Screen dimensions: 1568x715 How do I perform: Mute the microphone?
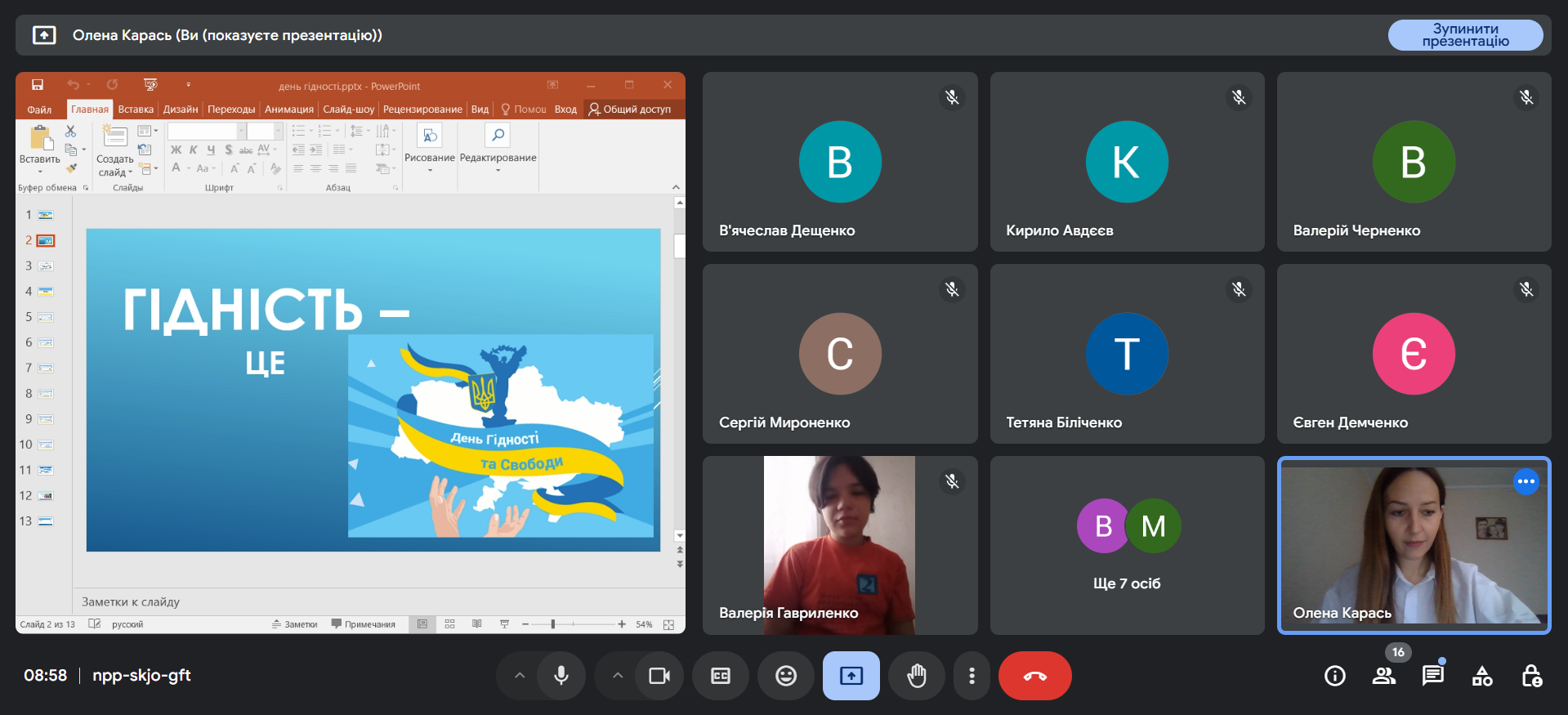tap(561, 676)
